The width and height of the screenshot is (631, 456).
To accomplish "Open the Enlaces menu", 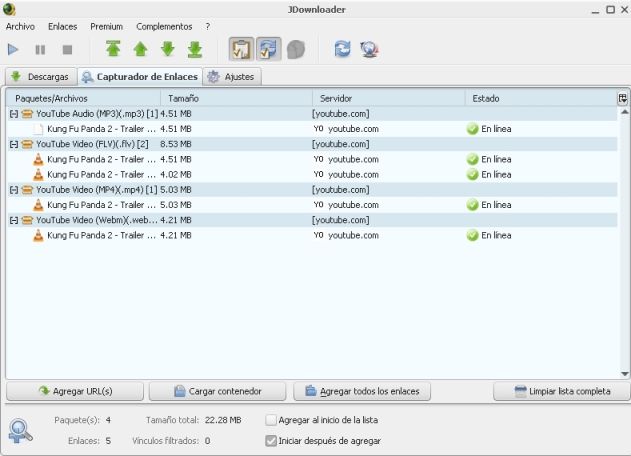I will [x=62, y=27].
